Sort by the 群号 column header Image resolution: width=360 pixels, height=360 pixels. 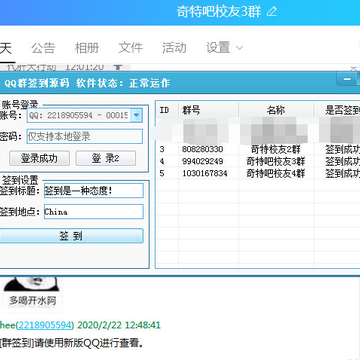tap(209, 110)
